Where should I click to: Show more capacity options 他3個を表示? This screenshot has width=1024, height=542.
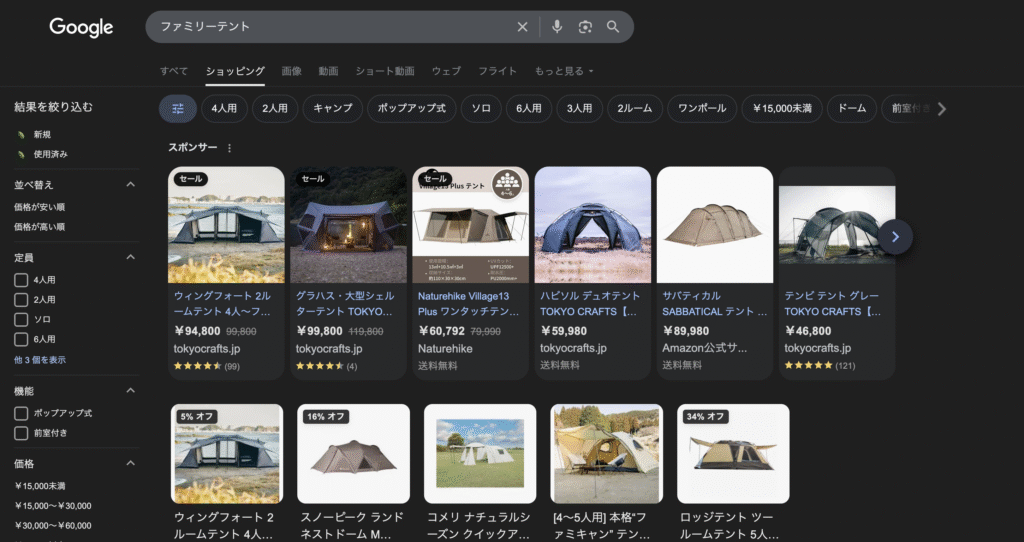(40, 360)
